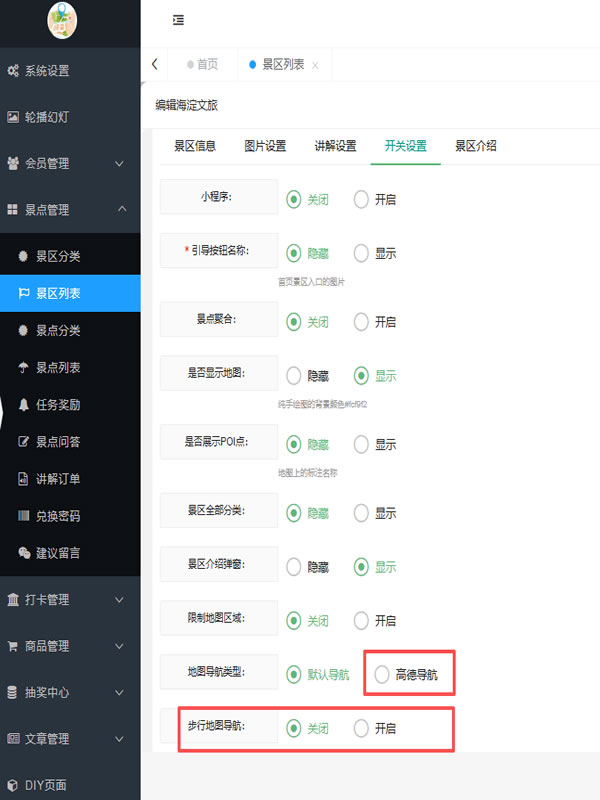Expand 抽奖中心 chevron
This screenshot has width=600, height=800.
[119, 692]
